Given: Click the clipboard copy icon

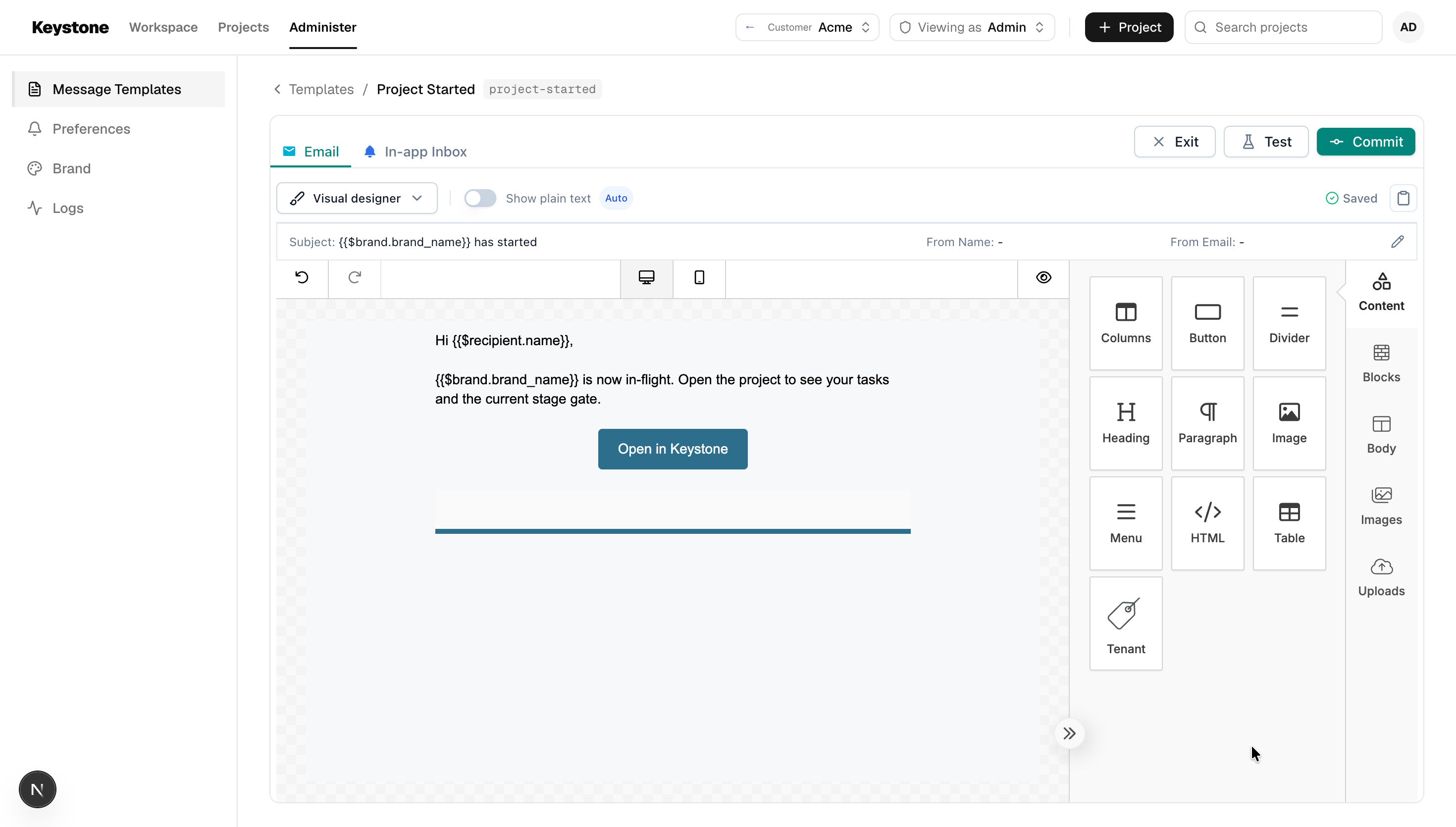Looking at the screenshot, I should coord(1403,198).
